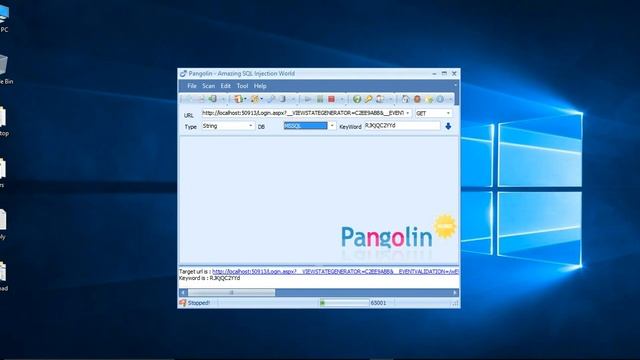640x360 pixels.
Task: Open the Help menu
Action: point(260,86)
